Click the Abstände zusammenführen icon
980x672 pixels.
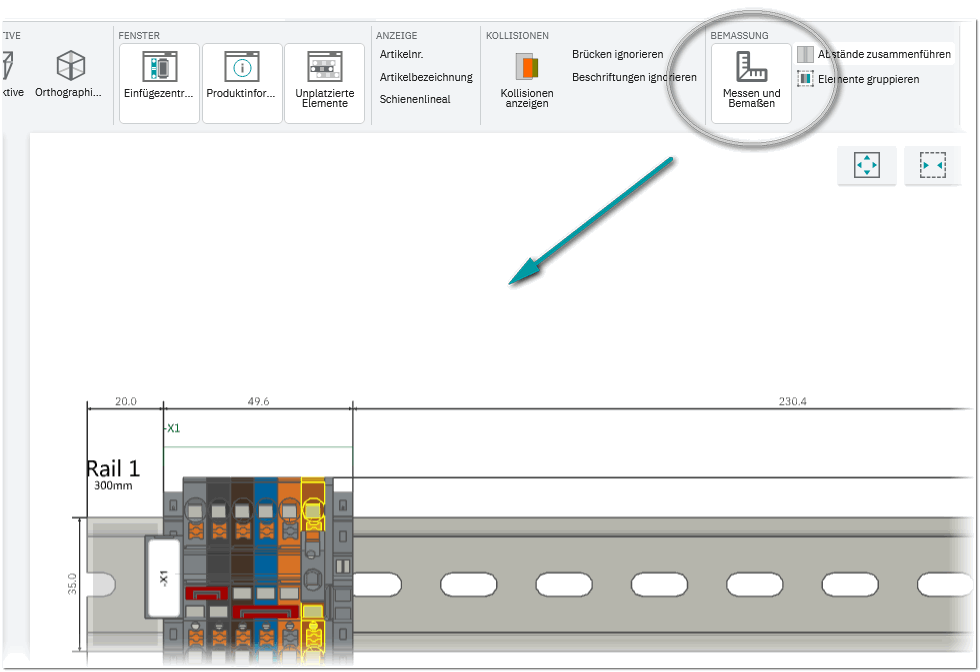(806, 54)
